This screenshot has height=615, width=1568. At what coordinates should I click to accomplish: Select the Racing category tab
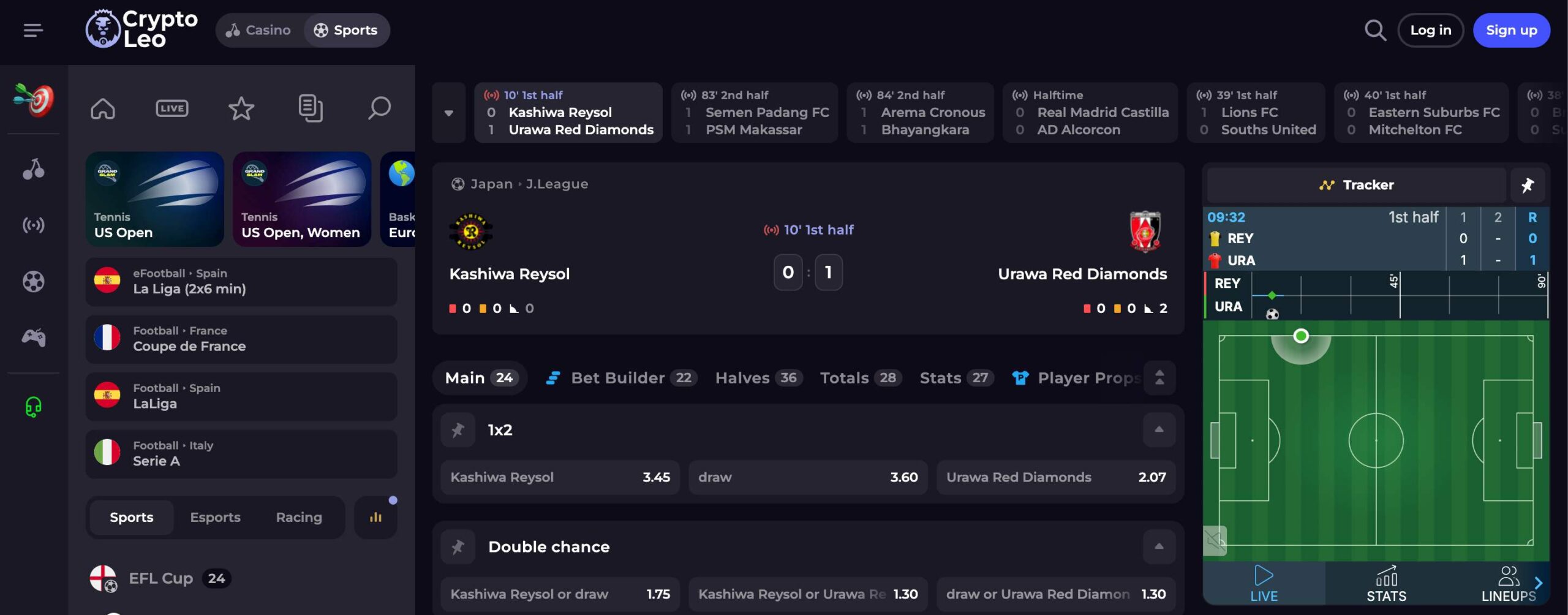tap(299, 518)
